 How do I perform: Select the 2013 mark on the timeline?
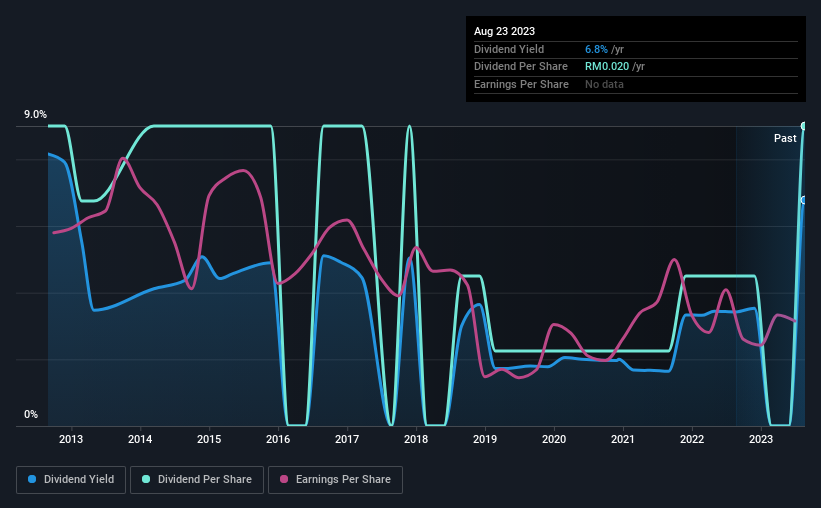pyautogui.click(x=71, y=439)
